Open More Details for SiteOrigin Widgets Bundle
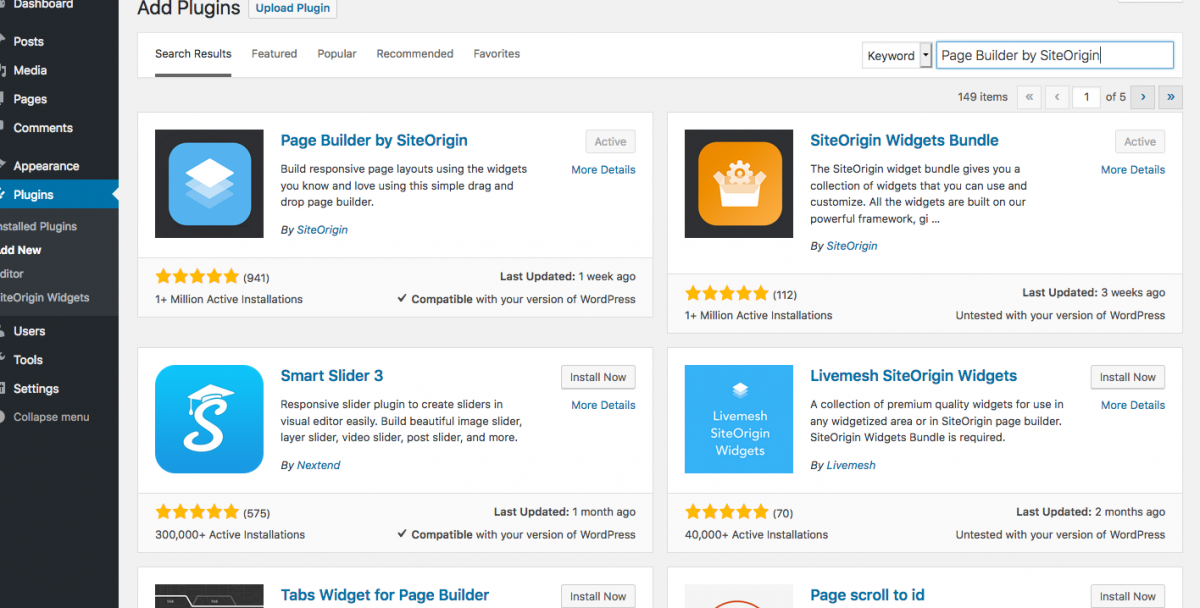The height and width of the screenshot is (608, 1200). click(x=1132, y=170)
